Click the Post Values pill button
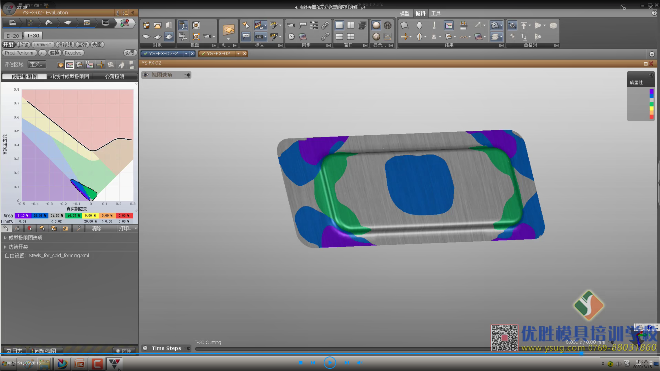Screen dimensions: 660x371 point(19,53)
